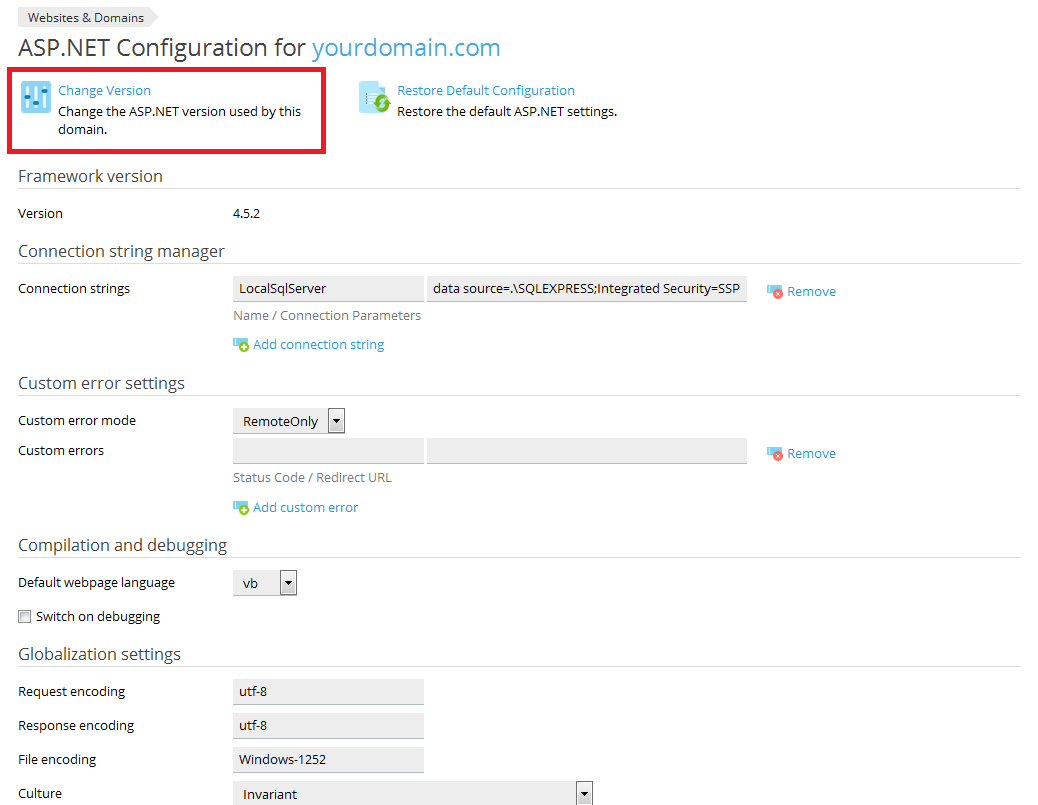Click the Default webpage language label
This screenshot has width=1038, height=805.
97,583
